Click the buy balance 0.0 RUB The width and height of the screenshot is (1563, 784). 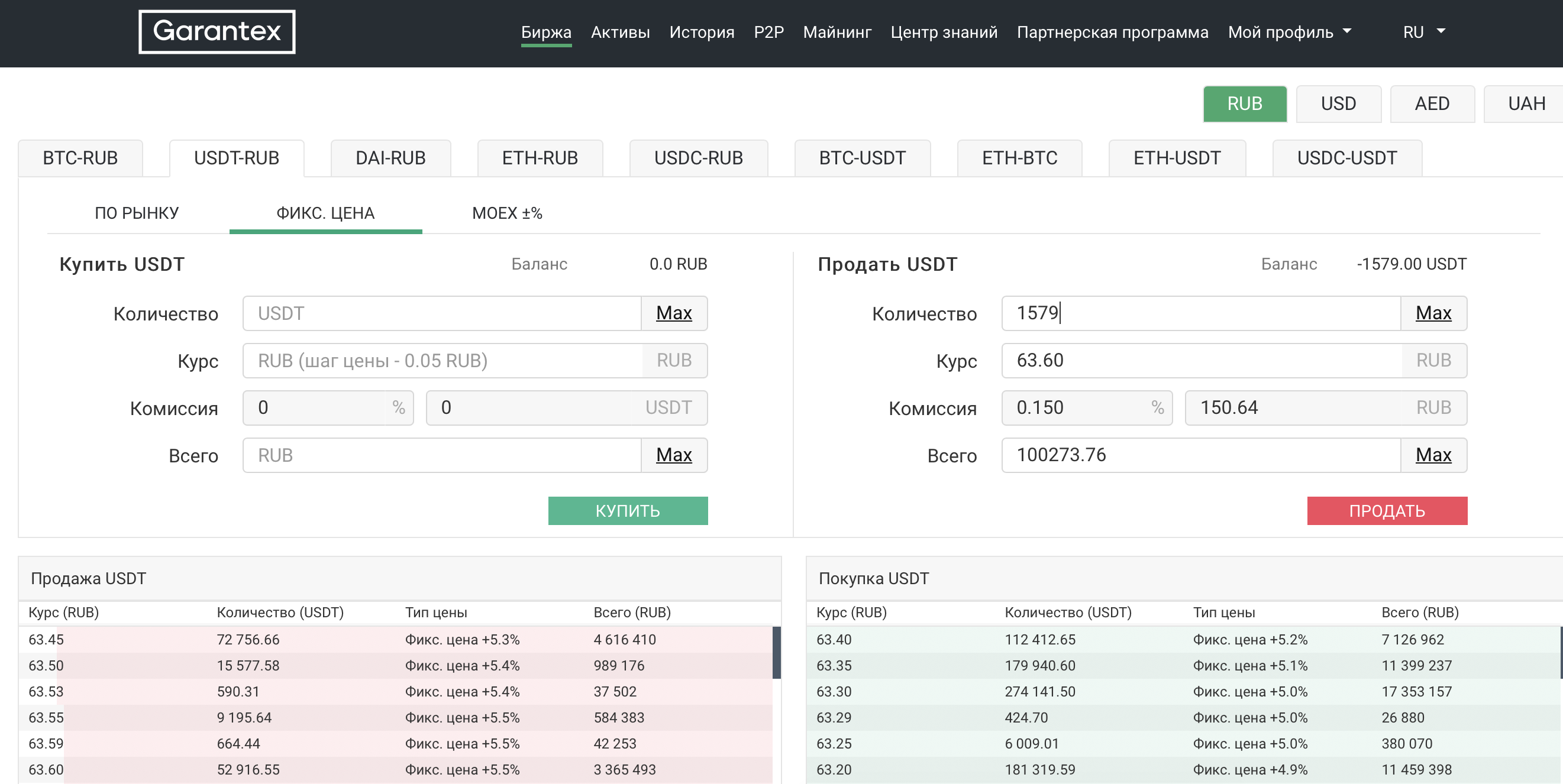[x=678, y=264]
